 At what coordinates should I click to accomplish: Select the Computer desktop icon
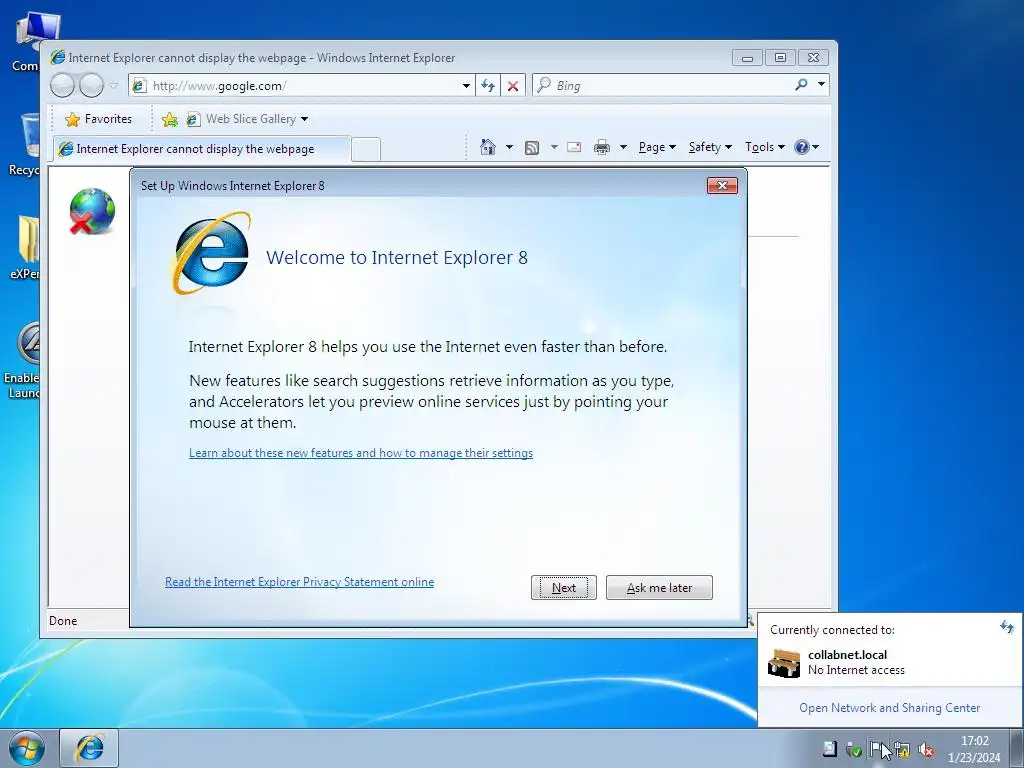pos(27,42)
